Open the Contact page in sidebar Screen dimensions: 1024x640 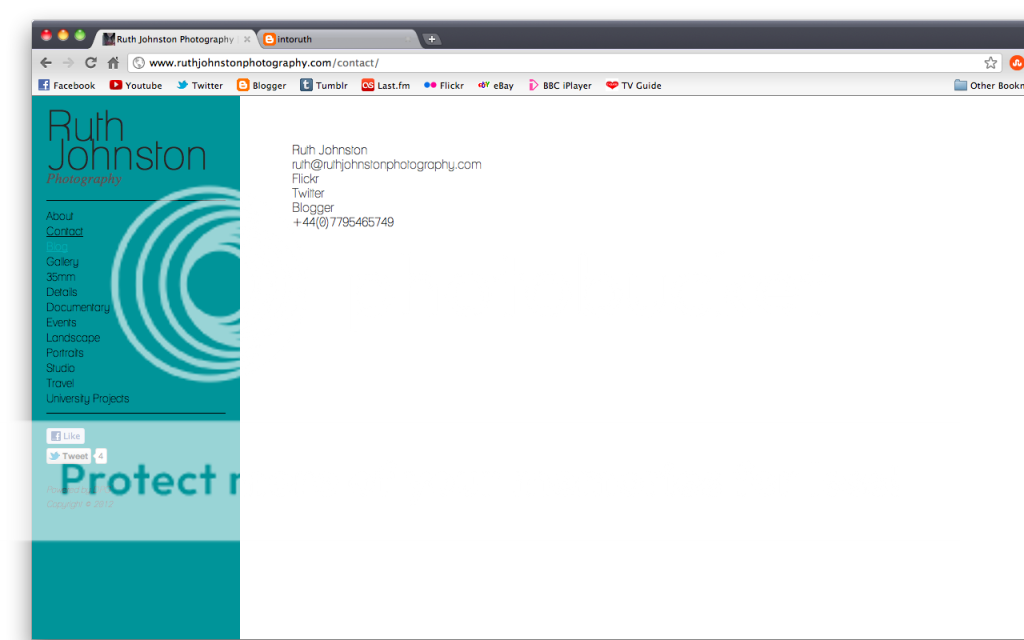pos(65,231)
